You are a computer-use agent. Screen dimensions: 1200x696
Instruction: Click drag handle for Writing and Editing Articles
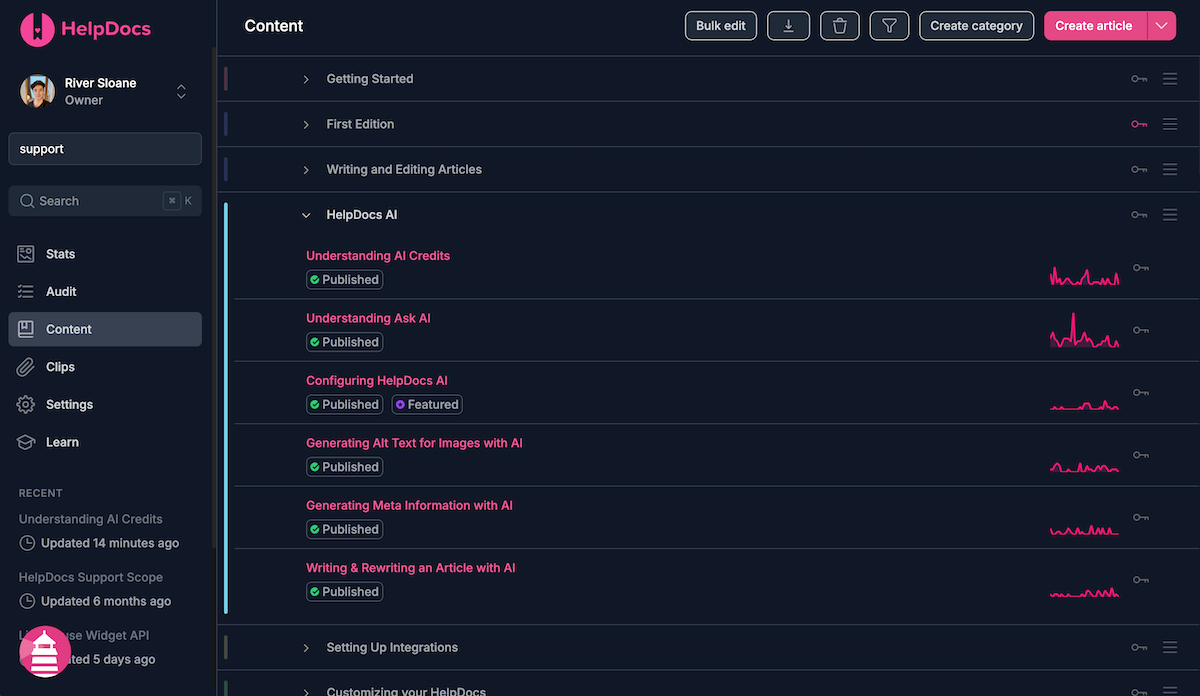1170,170
